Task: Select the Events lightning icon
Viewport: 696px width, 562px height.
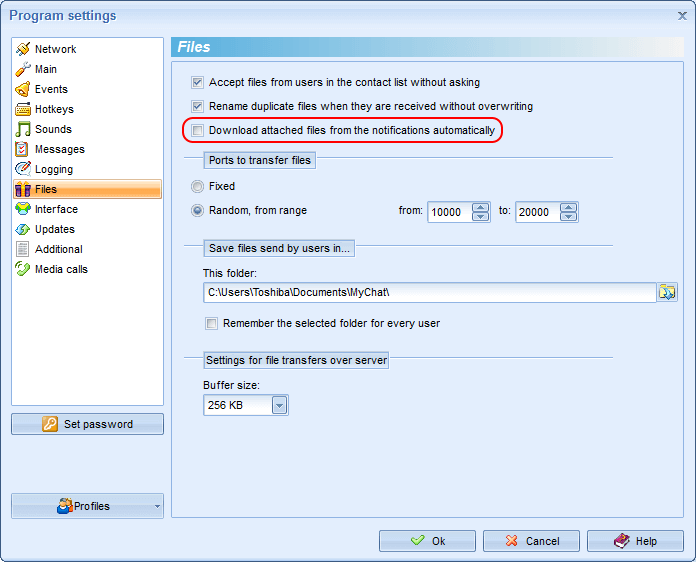Action: click(x=23, y=89)
